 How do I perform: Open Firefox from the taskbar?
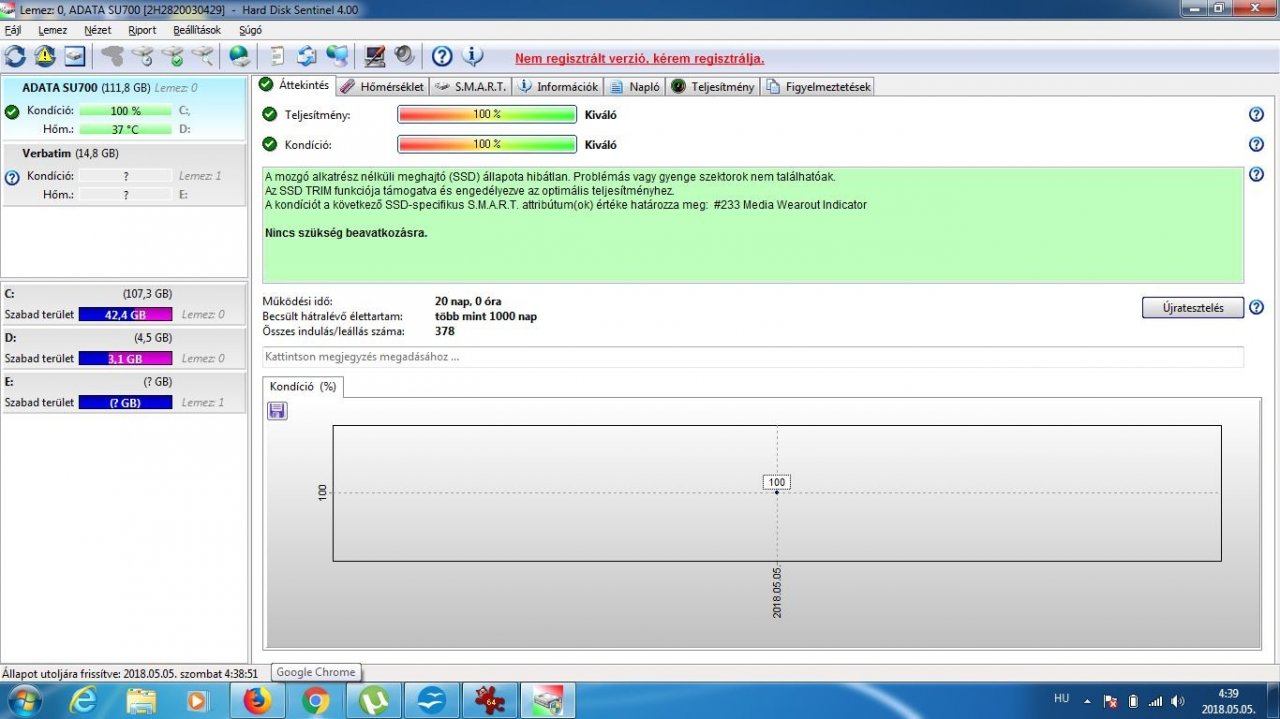click(257, 701)
